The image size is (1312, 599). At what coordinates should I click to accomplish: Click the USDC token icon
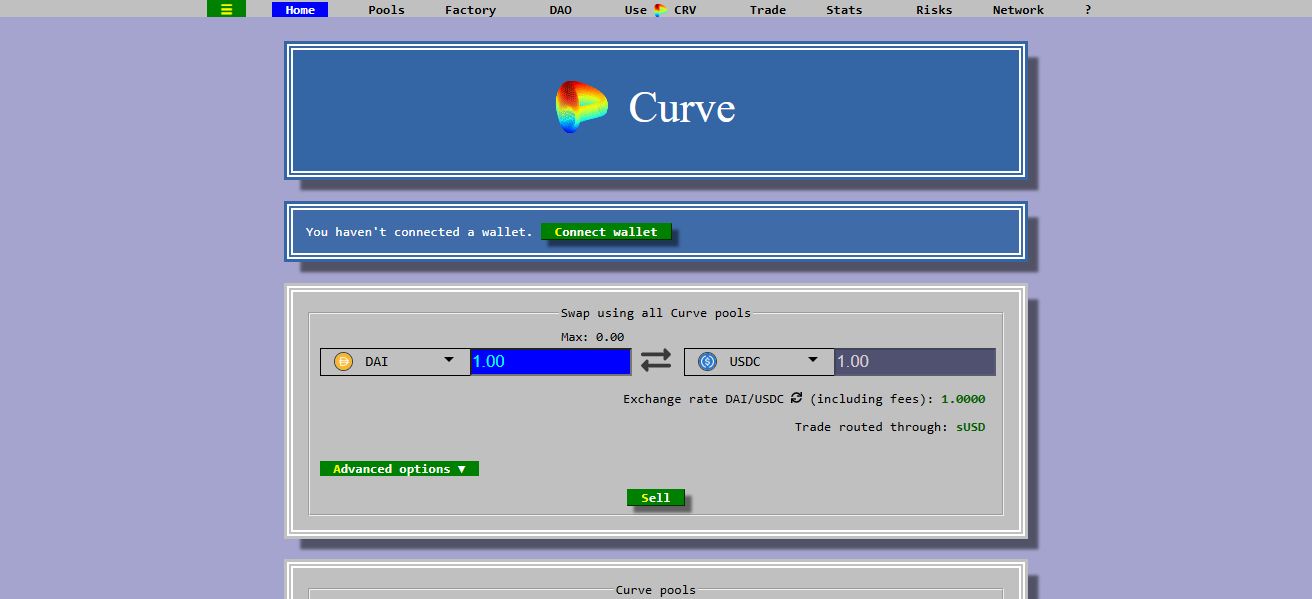(x=708, y=362)
